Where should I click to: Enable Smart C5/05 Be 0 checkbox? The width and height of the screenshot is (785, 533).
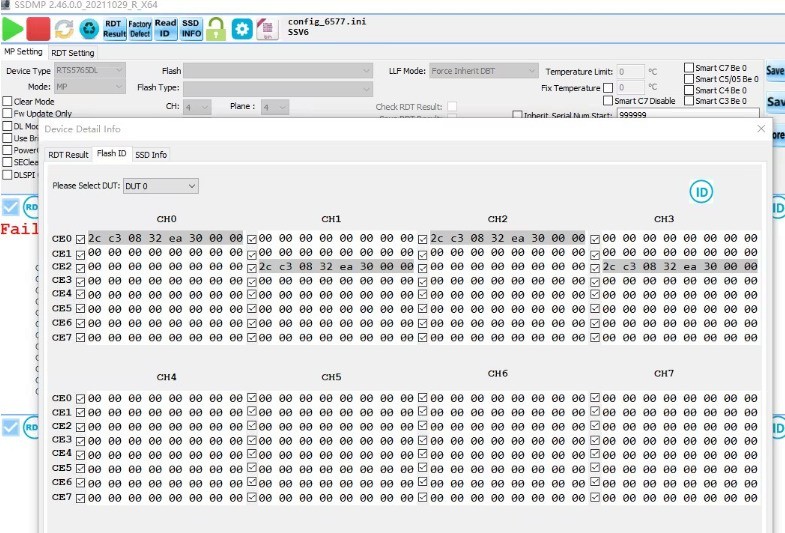pyautogui.click(x=689, y=79)
